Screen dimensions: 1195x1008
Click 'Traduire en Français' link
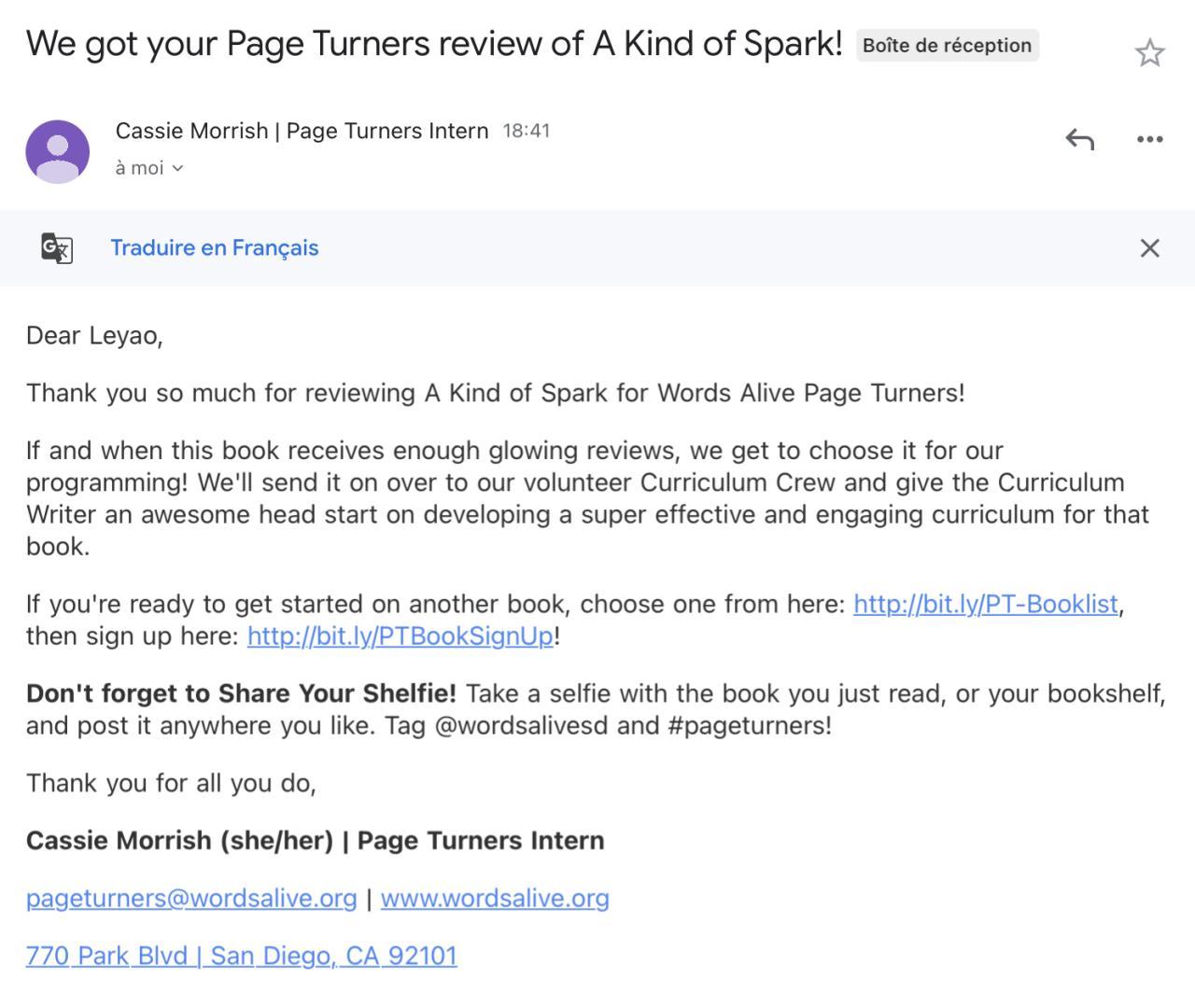coord(215,247)
